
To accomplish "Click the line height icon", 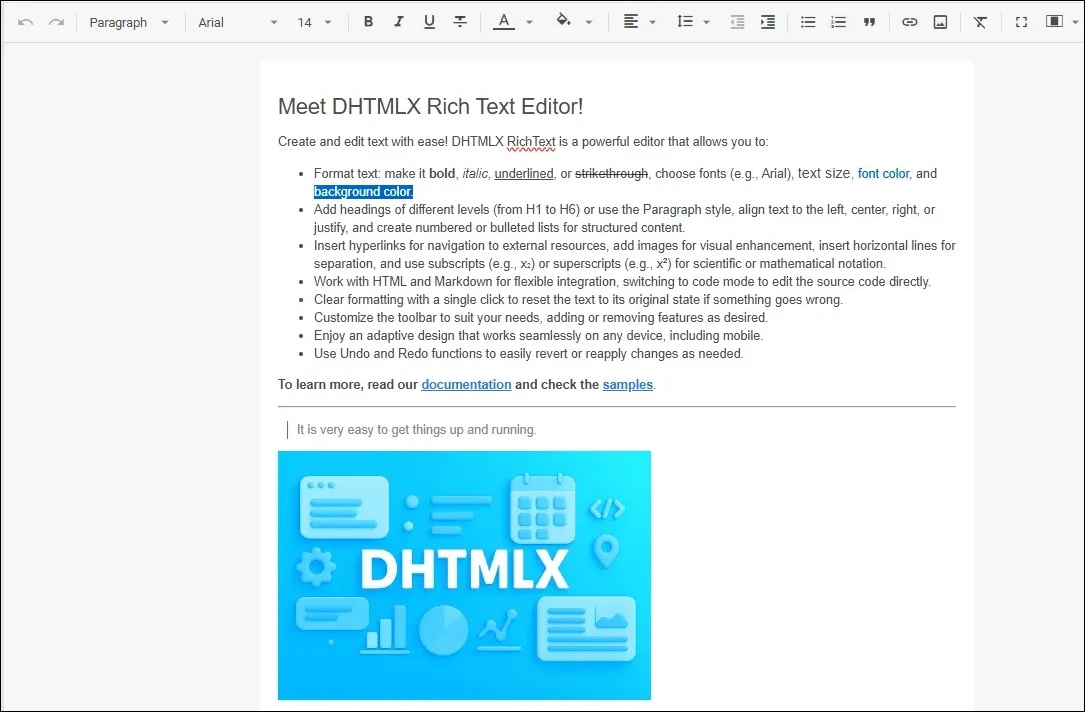I will click(684, 22).
